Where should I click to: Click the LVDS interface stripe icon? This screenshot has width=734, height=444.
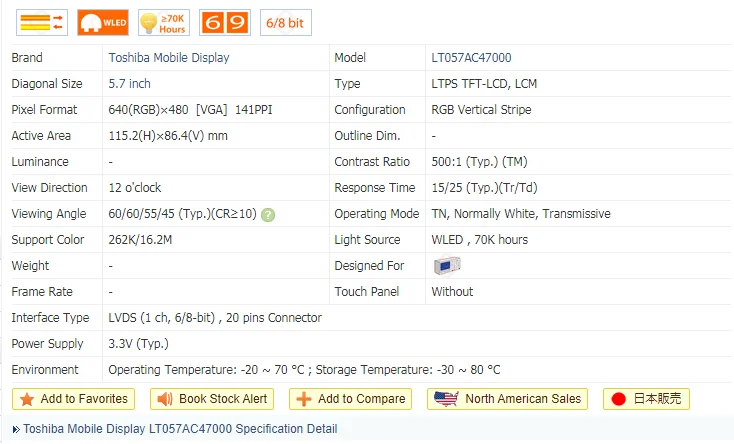click(x=42, y=22)
